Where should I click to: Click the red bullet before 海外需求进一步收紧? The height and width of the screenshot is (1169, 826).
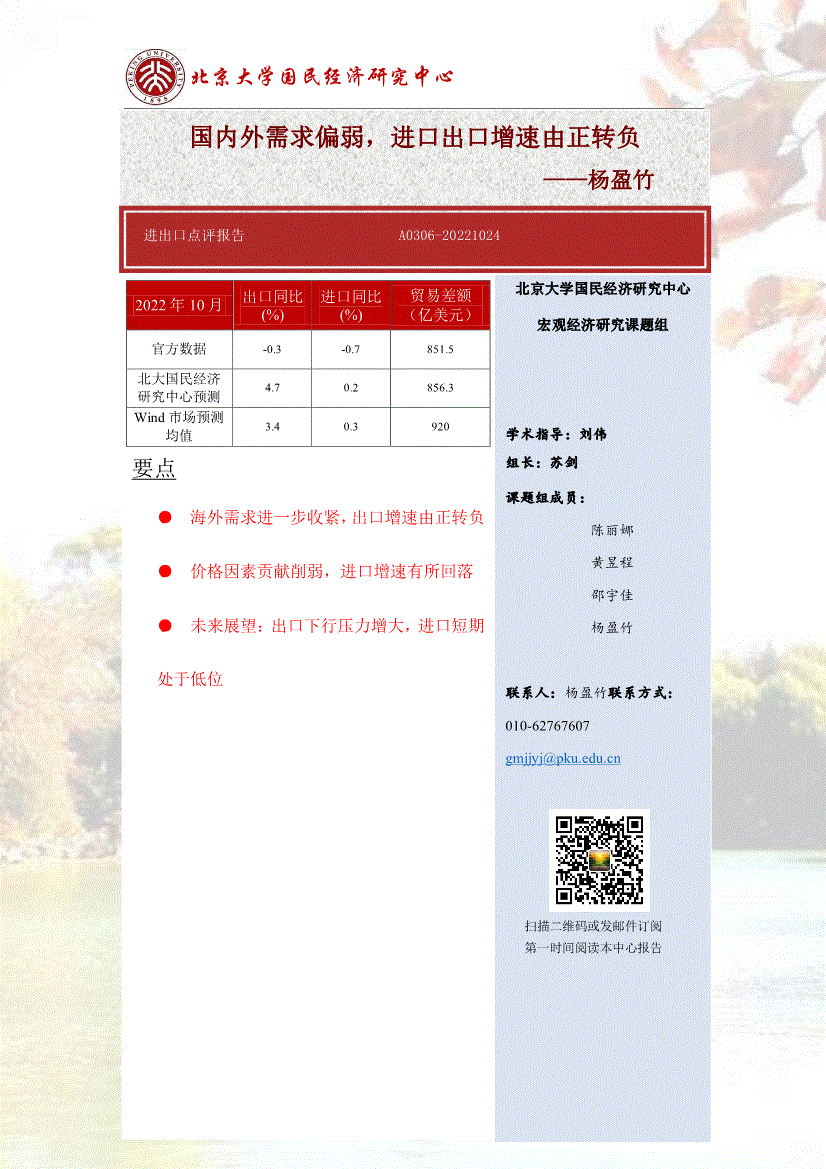(x=165, y=518)
